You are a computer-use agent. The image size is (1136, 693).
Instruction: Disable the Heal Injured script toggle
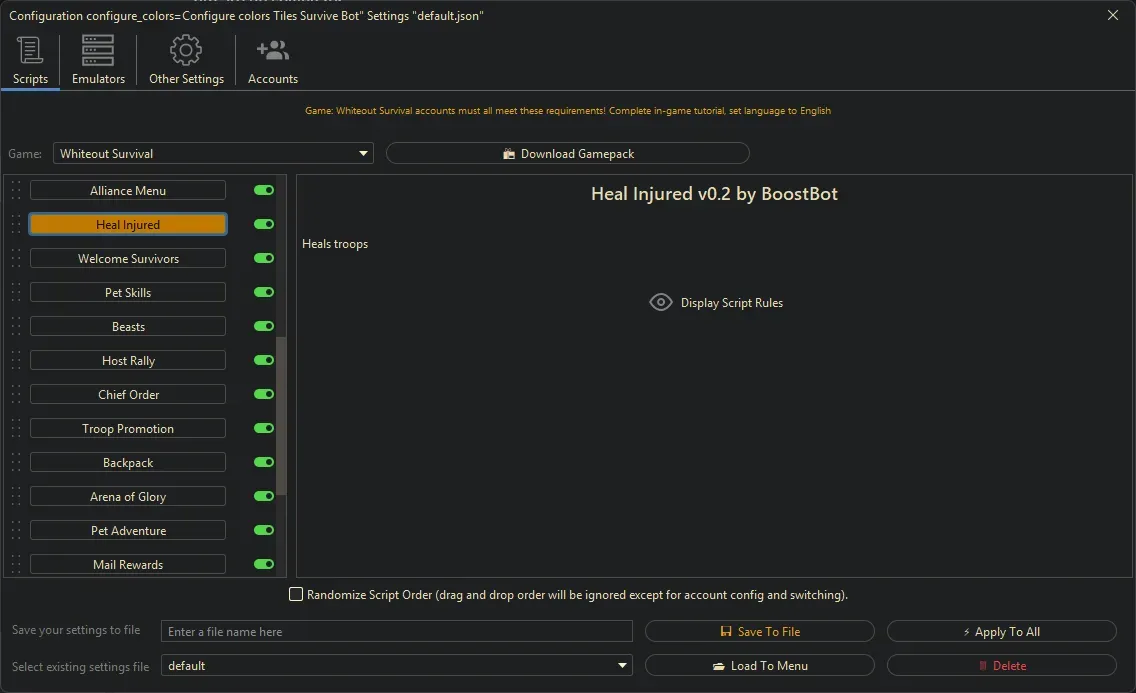click(264, 225)
